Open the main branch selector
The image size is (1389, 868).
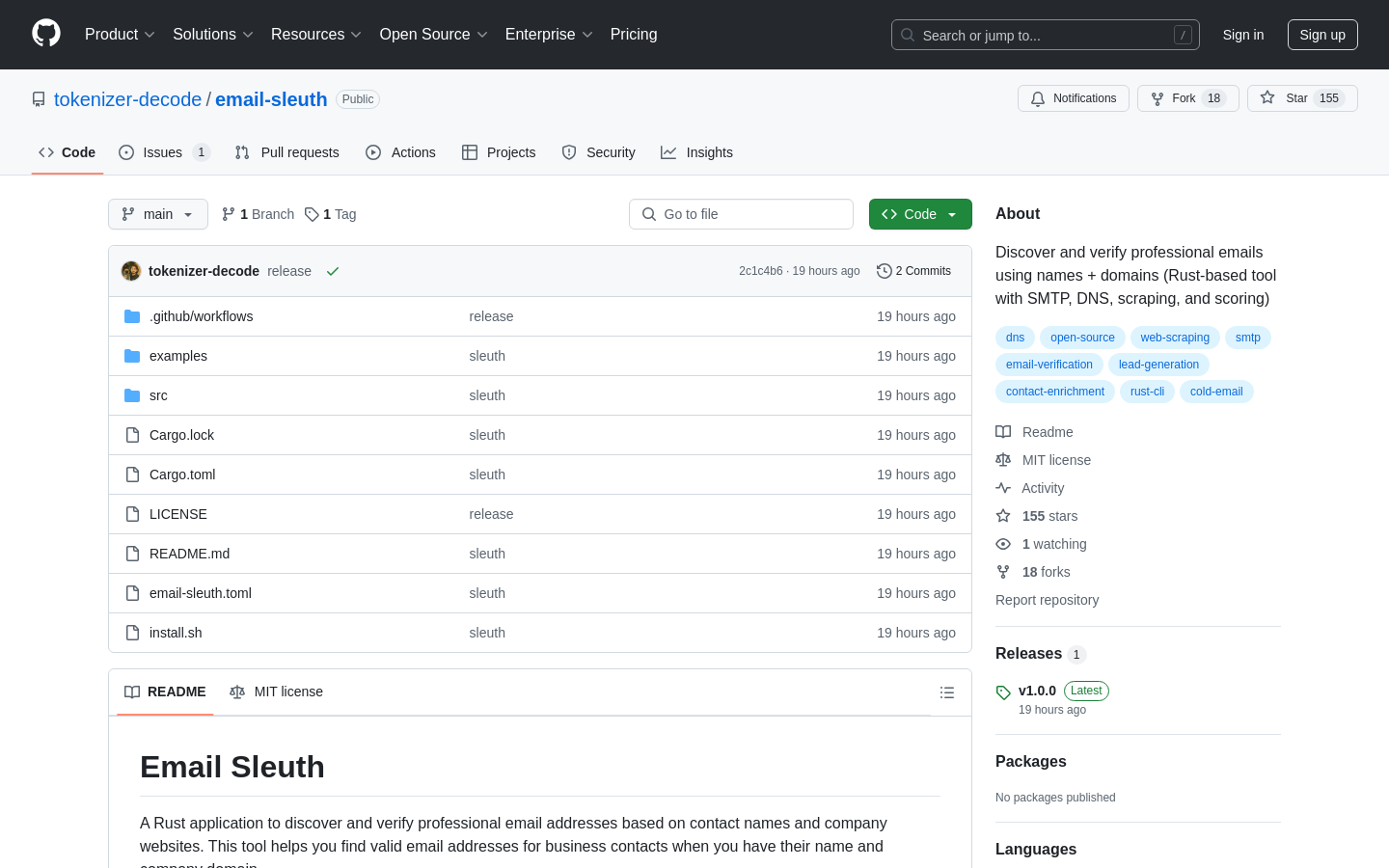pyautogui.click(x=158, y=214)
